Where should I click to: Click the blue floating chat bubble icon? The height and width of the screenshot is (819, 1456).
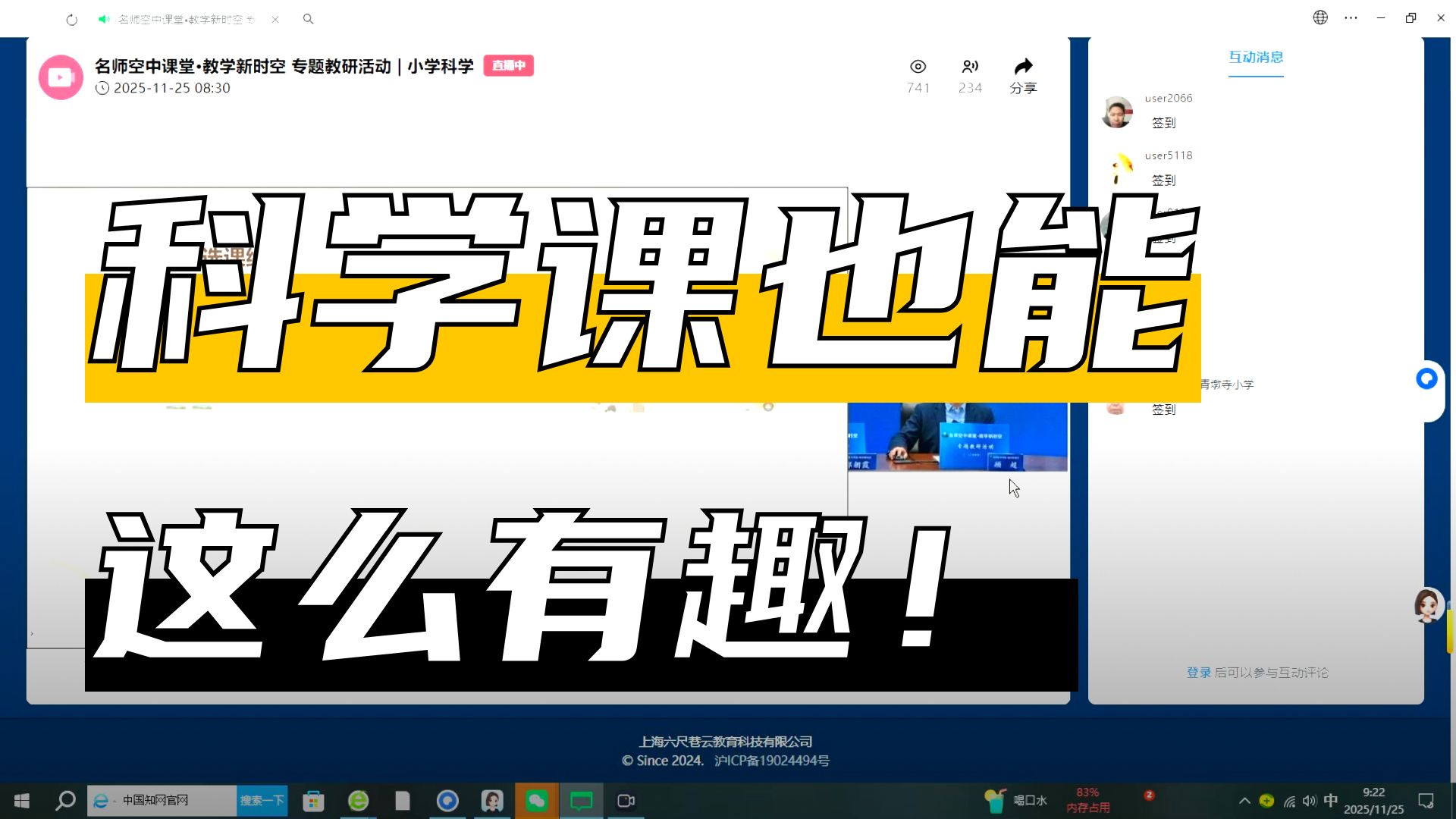(x=1426, y=378)
